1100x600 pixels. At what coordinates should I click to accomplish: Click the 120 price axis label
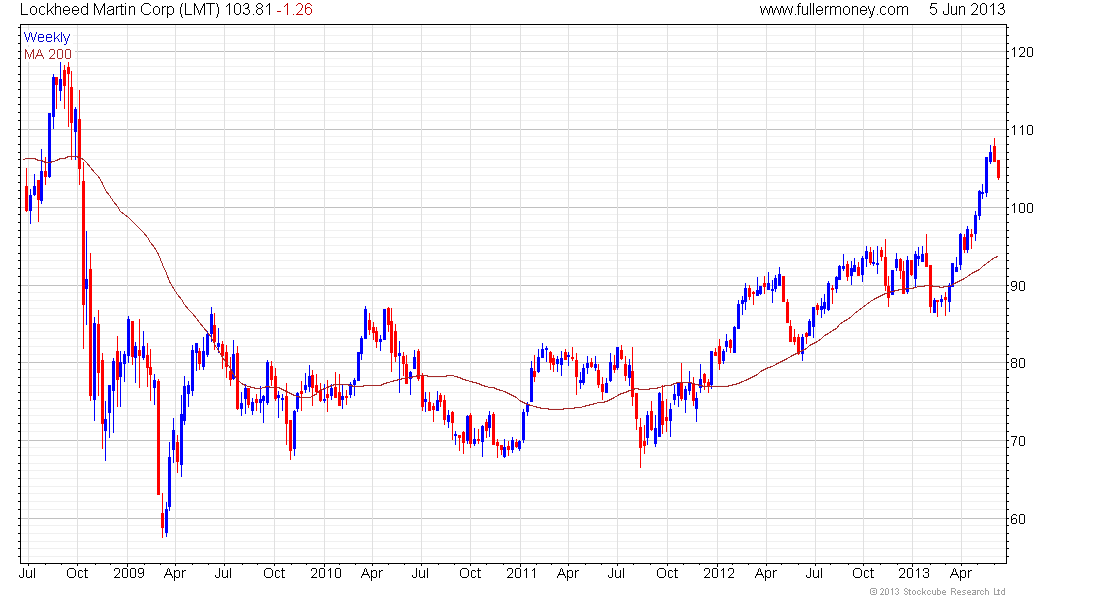1021,53
